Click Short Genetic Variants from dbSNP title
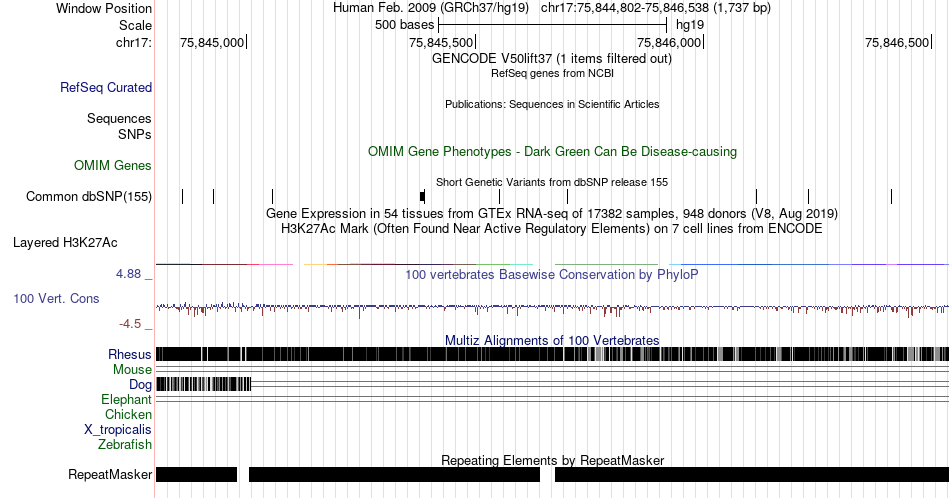 [552, 182]
